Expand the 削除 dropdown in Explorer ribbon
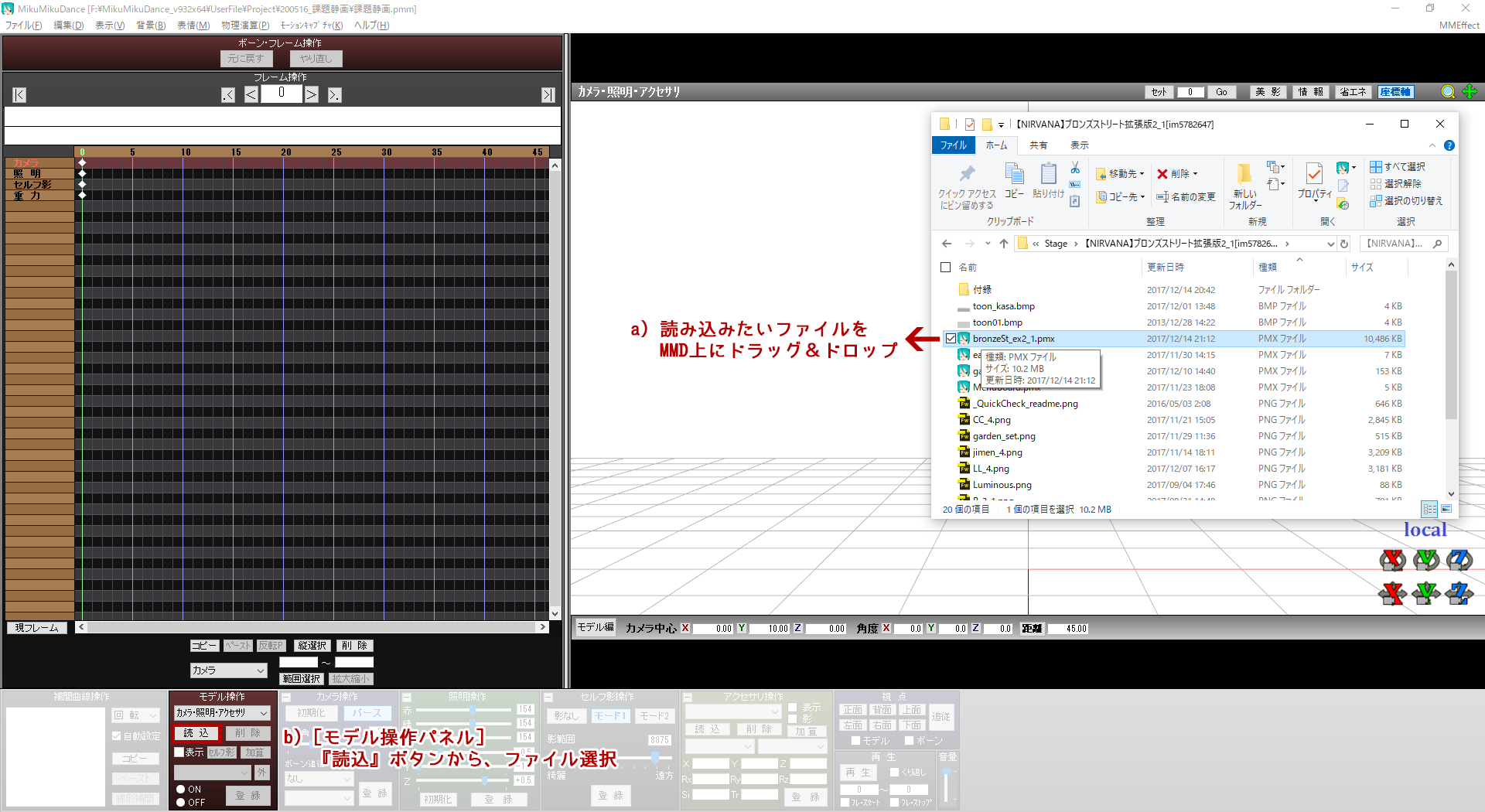Viewport: 1485px width, 812px height. pos(1195,174)
